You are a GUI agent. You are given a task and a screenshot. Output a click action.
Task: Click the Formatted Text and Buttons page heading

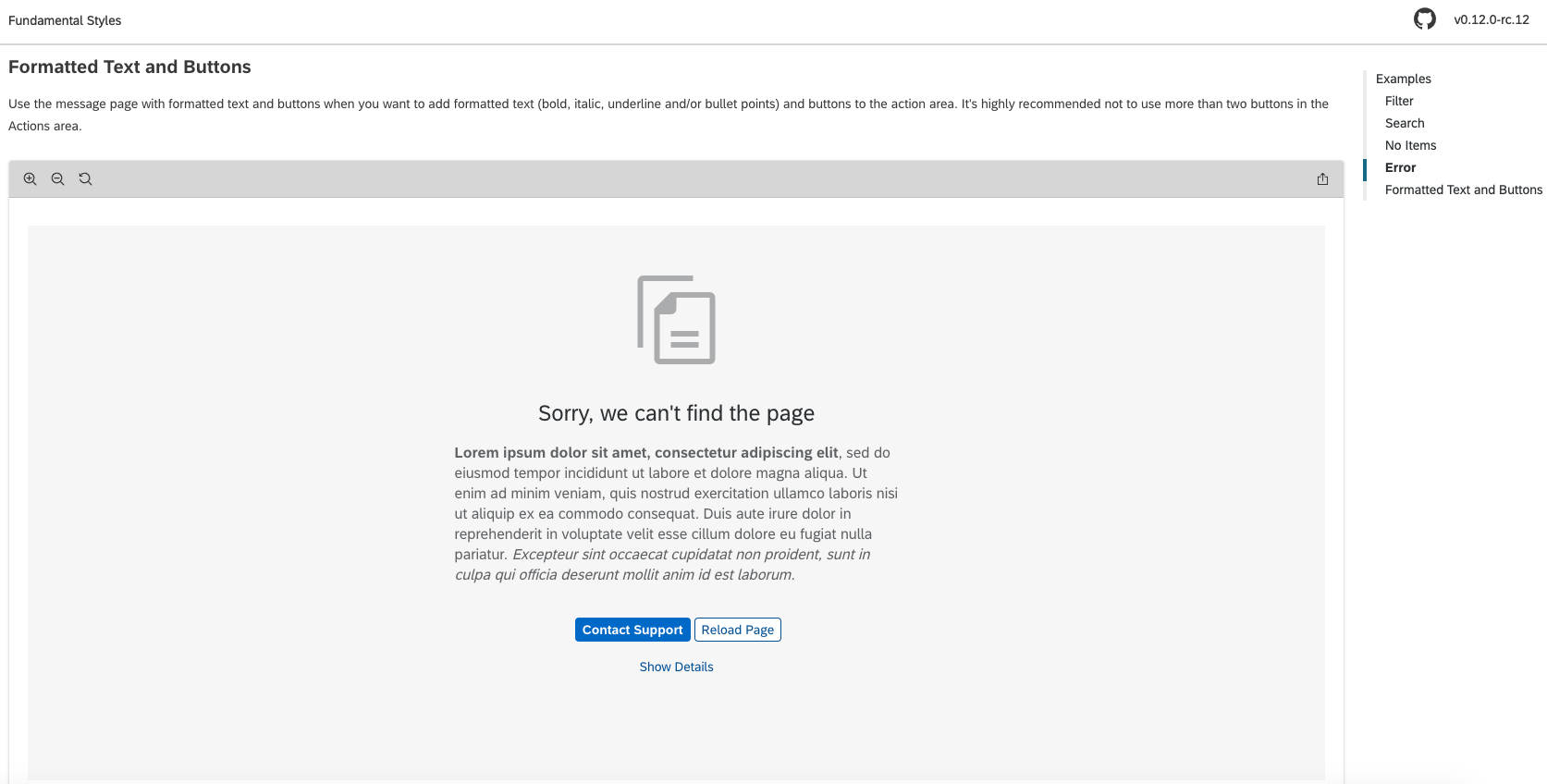pos(129,67)
